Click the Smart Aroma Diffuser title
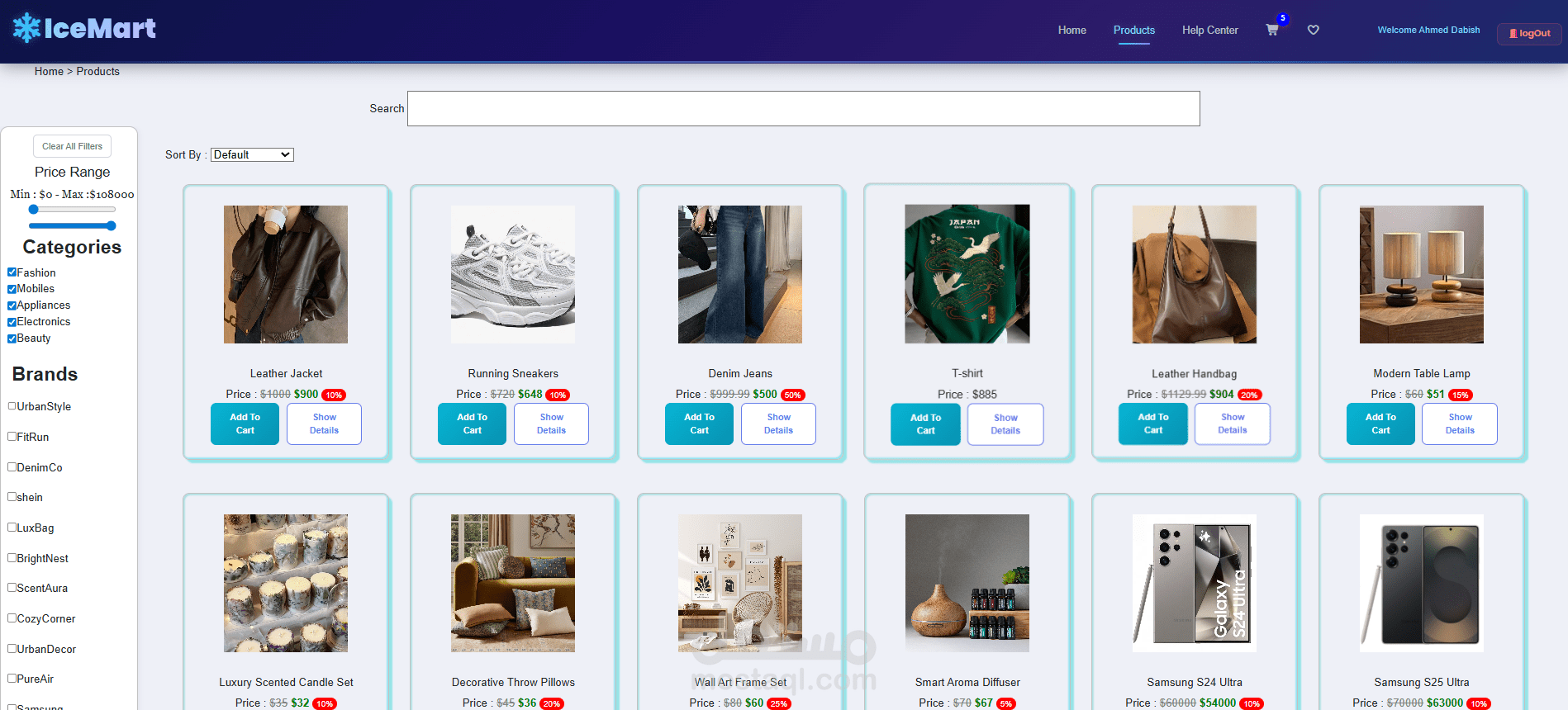This screenshot has height=710, width=1568. (967, 682)
